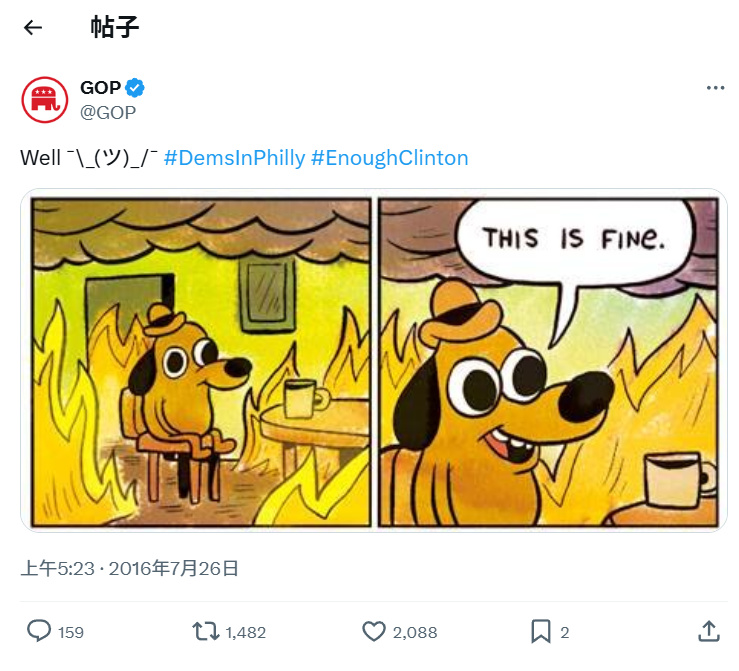The image size is (739, 671).
Task: Click the 帖子 page header title
Action: (115, 27)
